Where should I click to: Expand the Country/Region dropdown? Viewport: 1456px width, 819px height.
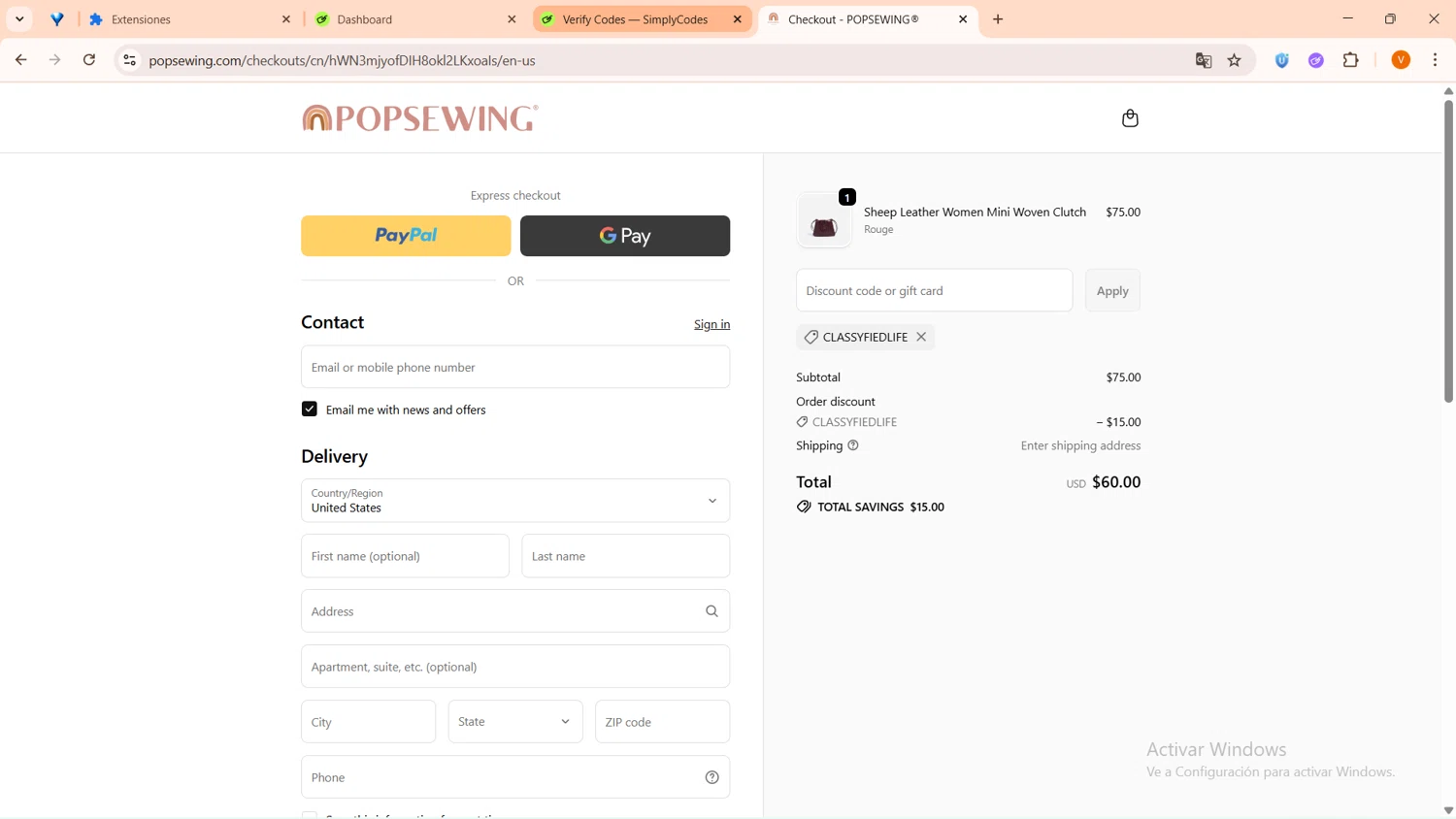point(515,501)
